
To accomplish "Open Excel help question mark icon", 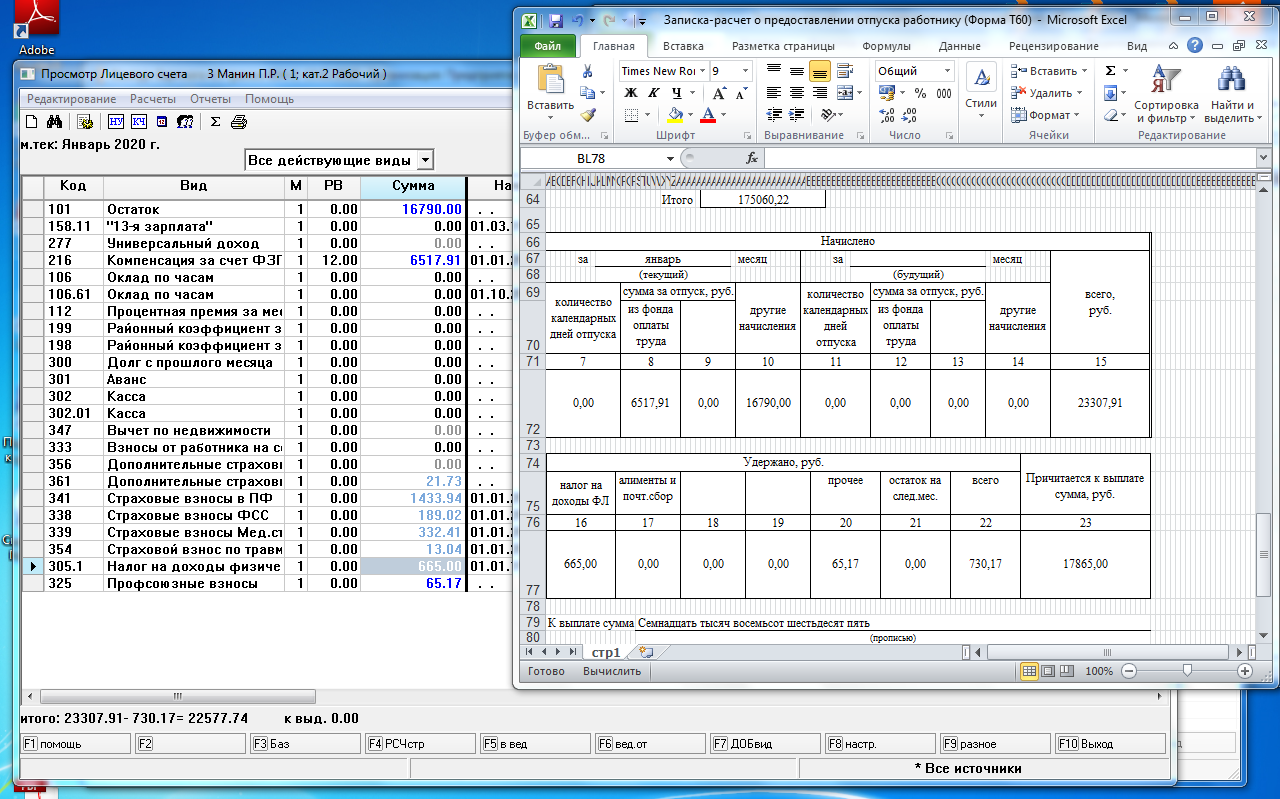I will [x=1194, y=46].
